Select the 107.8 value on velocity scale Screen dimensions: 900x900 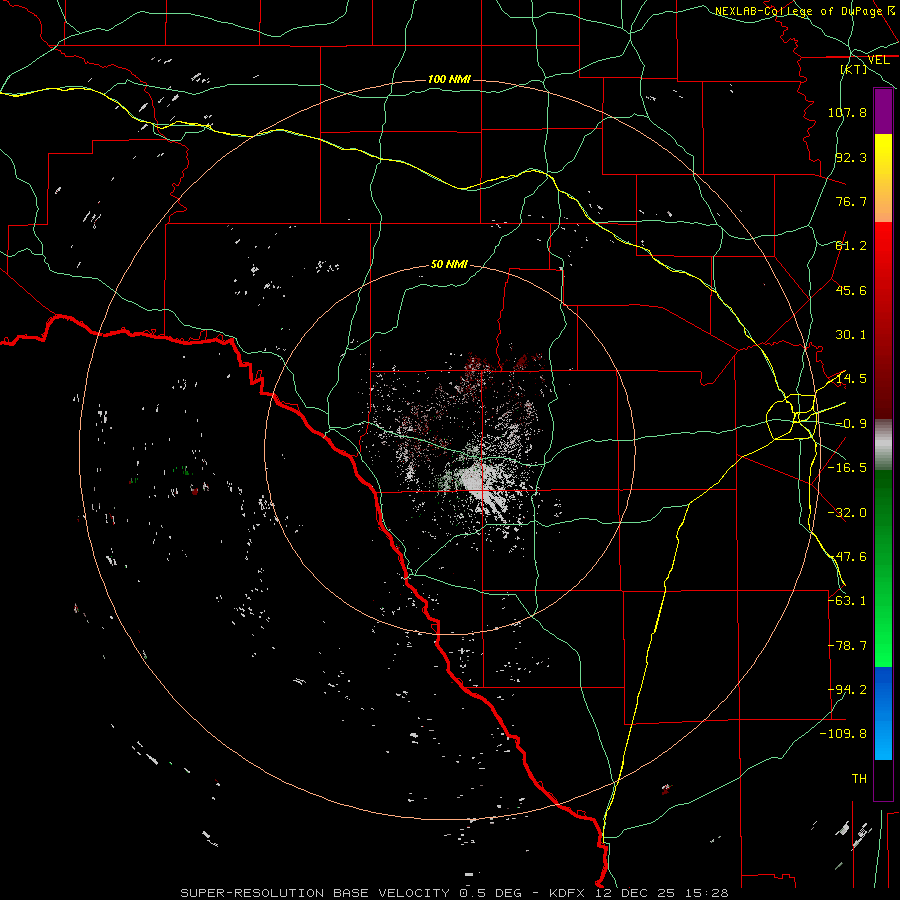tap(847, 112)
